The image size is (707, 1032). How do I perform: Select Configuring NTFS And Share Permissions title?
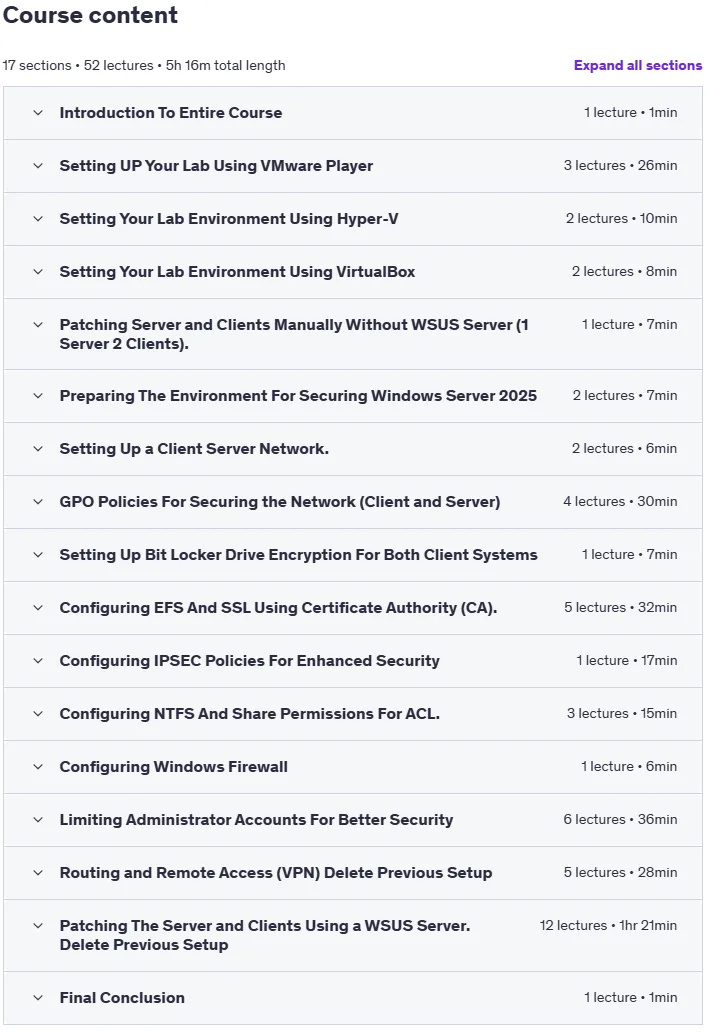[x=249, y=713]
